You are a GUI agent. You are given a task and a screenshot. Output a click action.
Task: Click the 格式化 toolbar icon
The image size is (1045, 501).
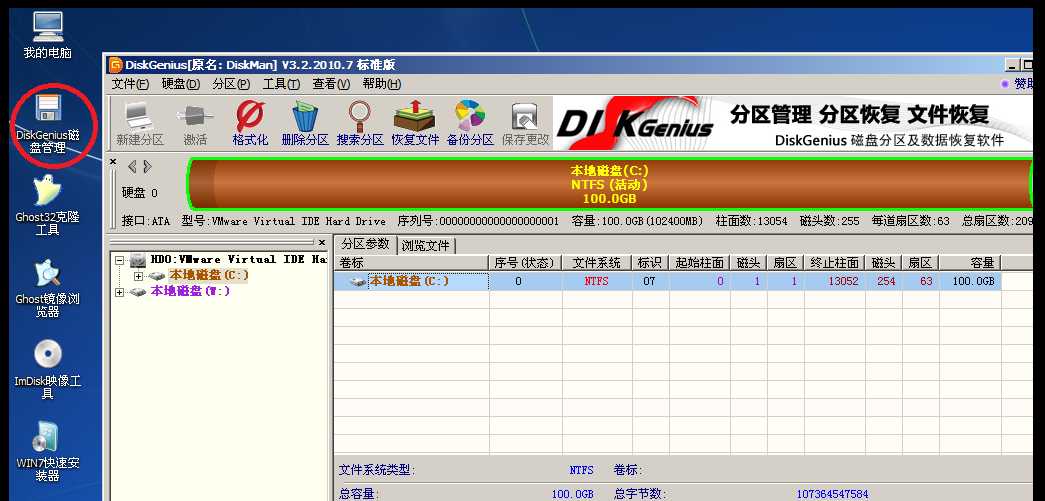250,124
